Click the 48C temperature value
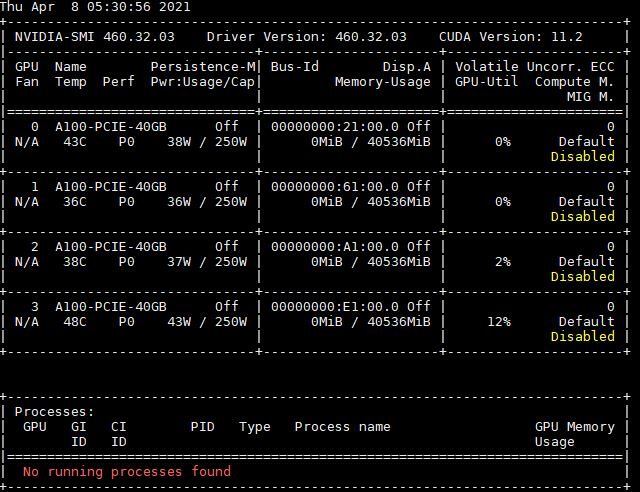This screenshot has width=640, height=492. pos(75,322)
